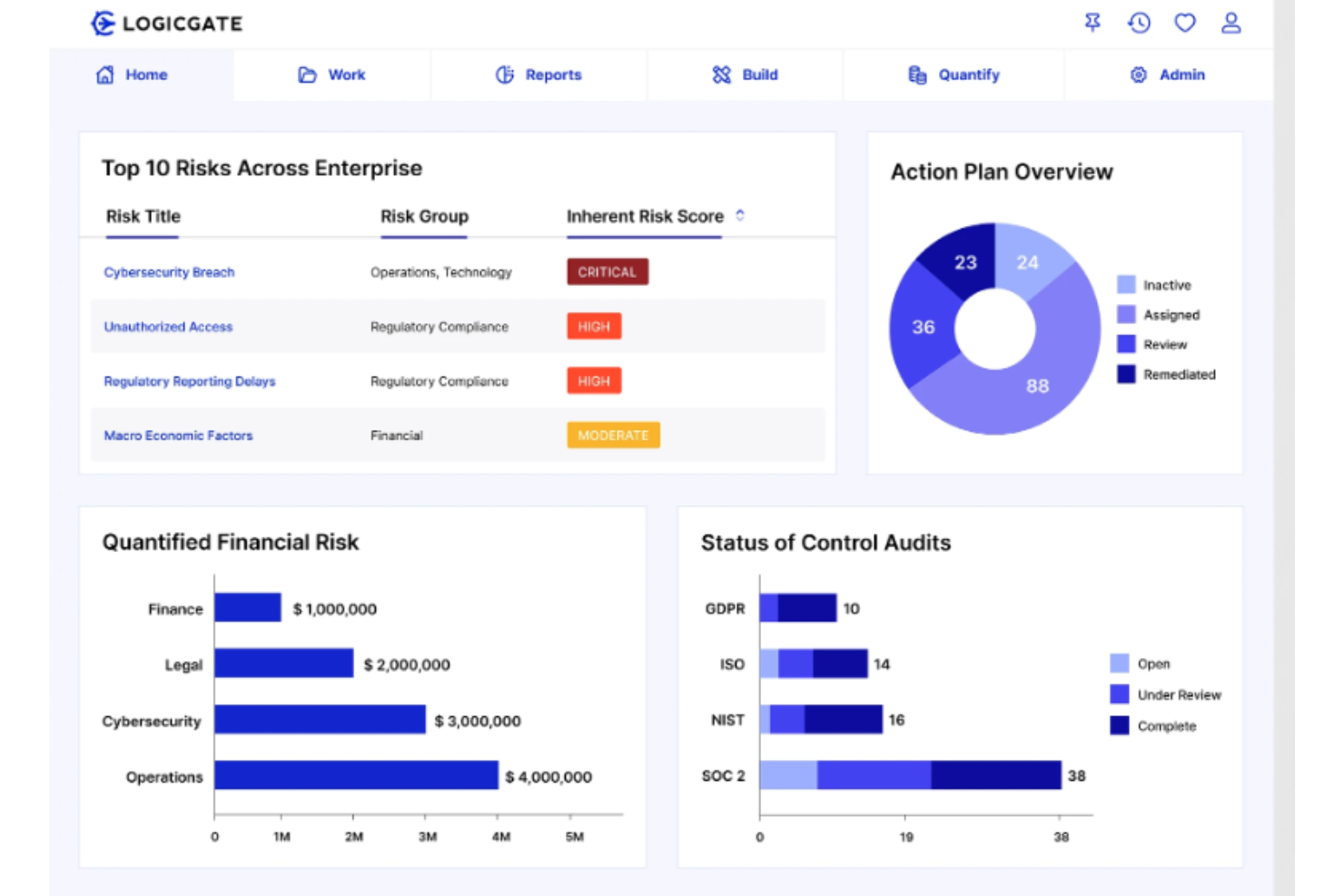
Task: Select the Work folder icon
Action: (306, 75)
